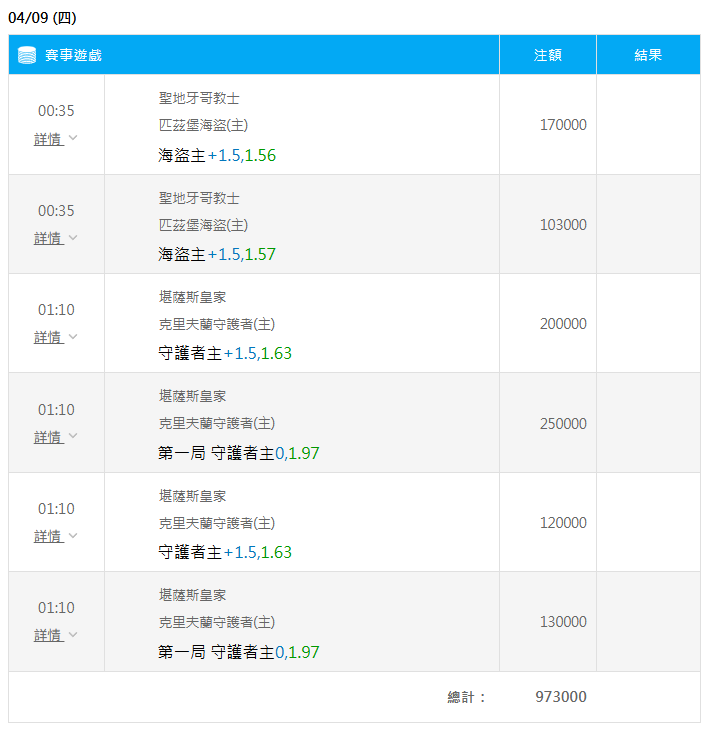Click 堪薩斯皇家 team name in the 130000 row
This screenshot has height=730, width=707.
[193, 594]
